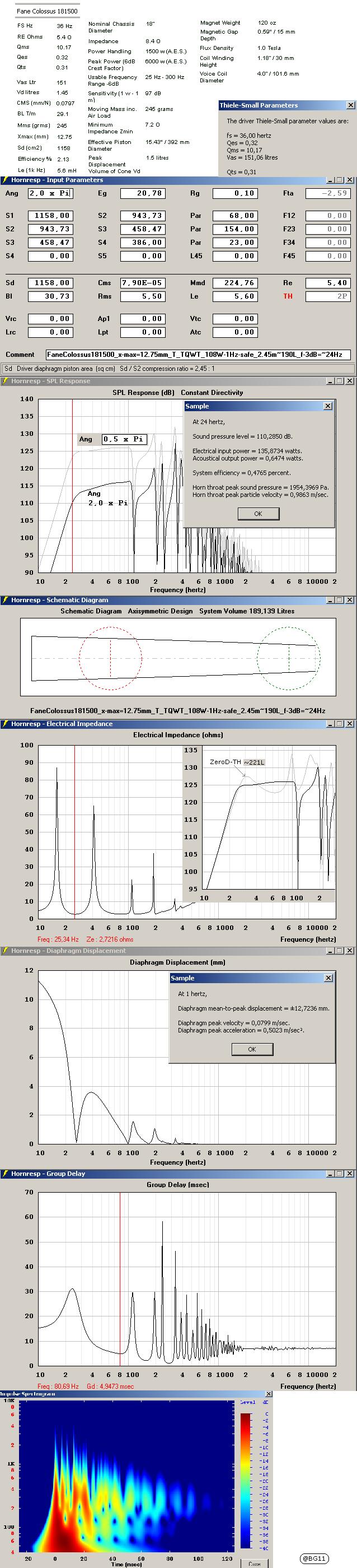The width and height of the screenshot is (357, 1568).
Task: Click the Close button below the spectrogram
Action: click(255, 1563)
